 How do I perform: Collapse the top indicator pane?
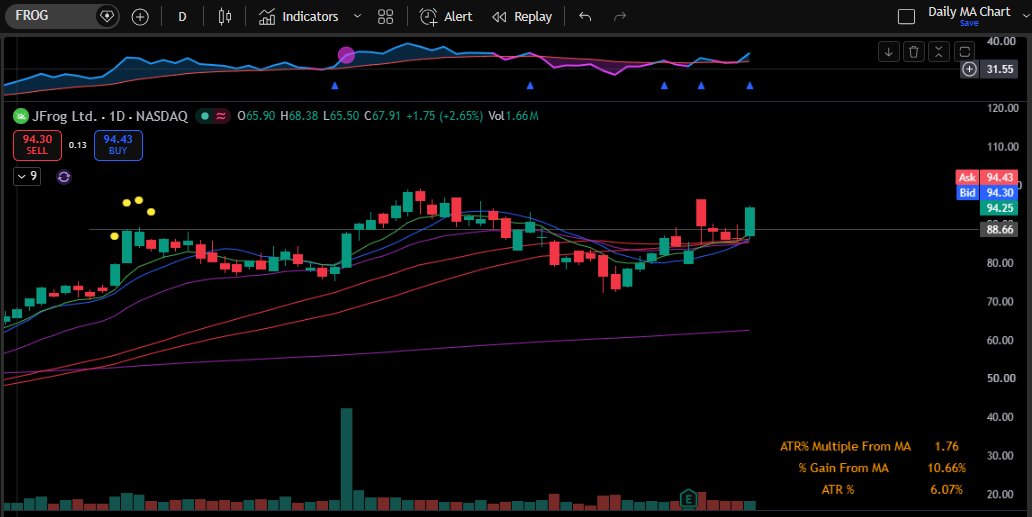pos(939,51)
